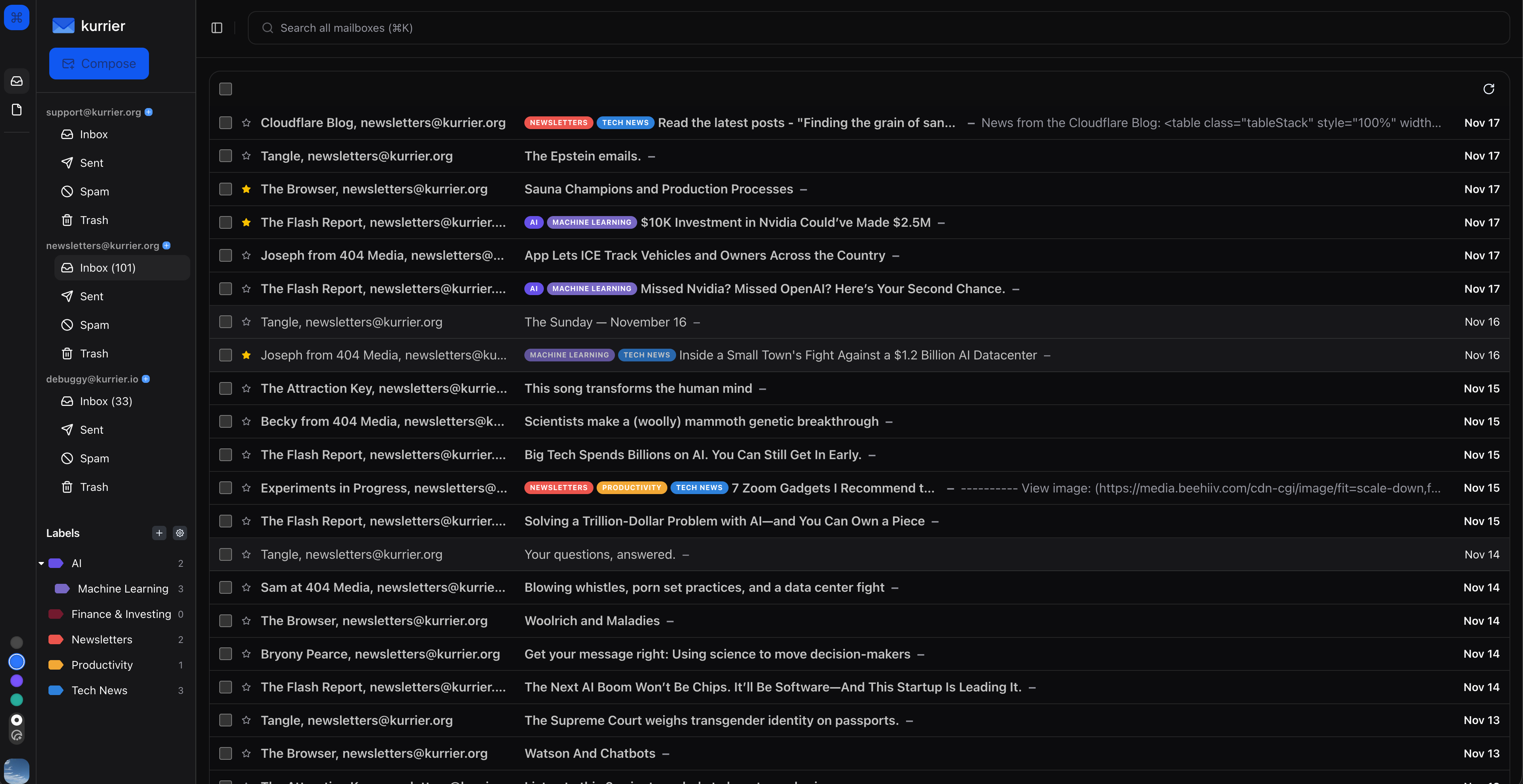1523x784 pixels.
Task: Open label settings with the gear icon
Action: click(180, 533)
